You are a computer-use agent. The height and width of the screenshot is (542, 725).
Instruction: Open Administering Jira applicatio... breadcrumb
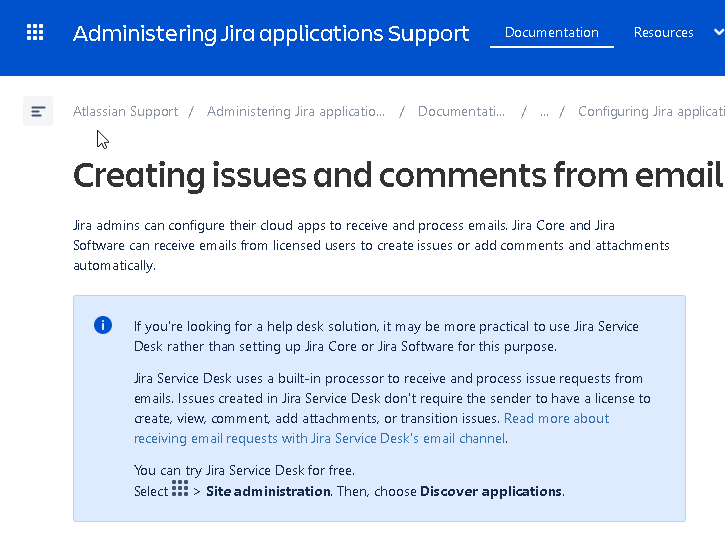pyautogui.click(x=296, y=111)
